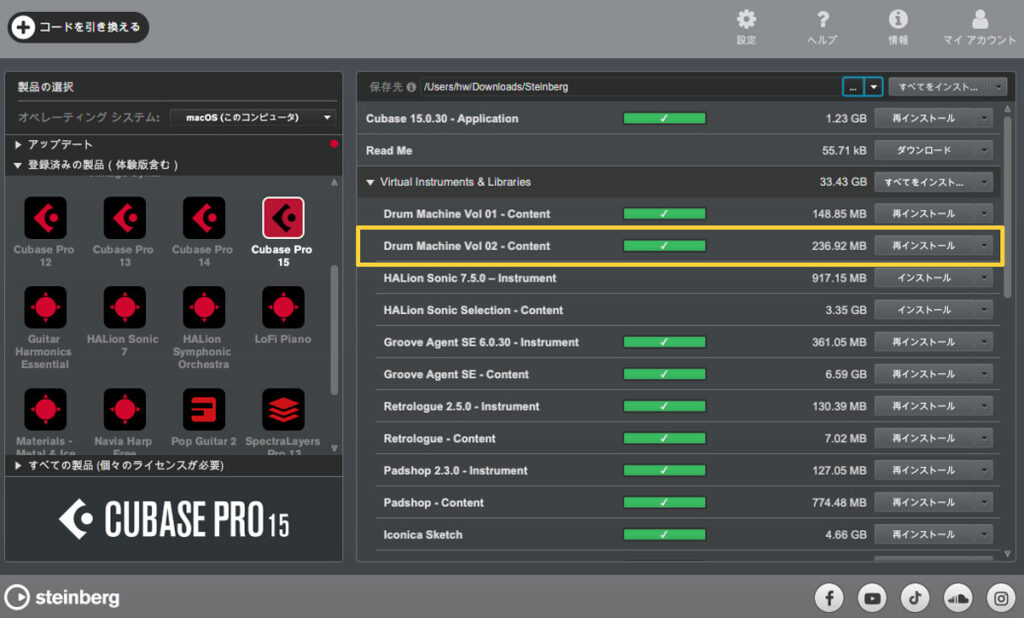The image size is (1024, 618).
Task: Install HALion Sonic Selection Content
Action: (924, 310)
